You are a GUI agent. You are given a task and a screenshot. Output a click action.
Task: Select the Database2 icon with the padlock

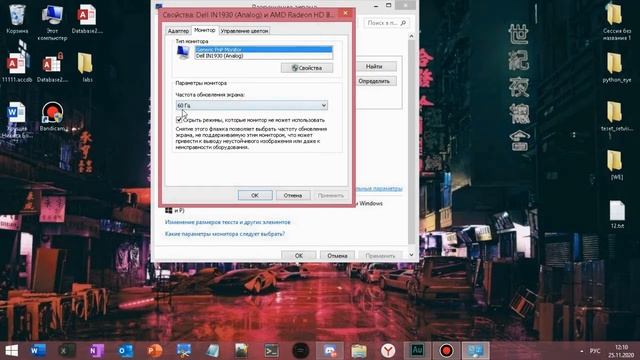click(x=52, y=67)
